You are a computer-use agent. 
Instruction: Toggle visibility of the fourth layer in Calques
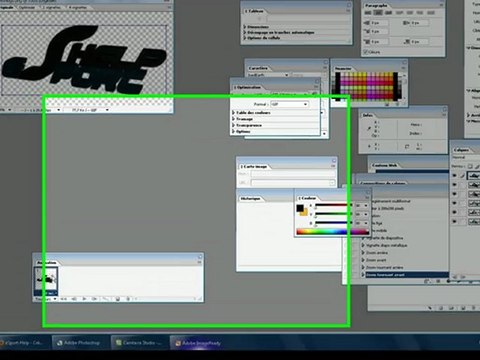454,203
